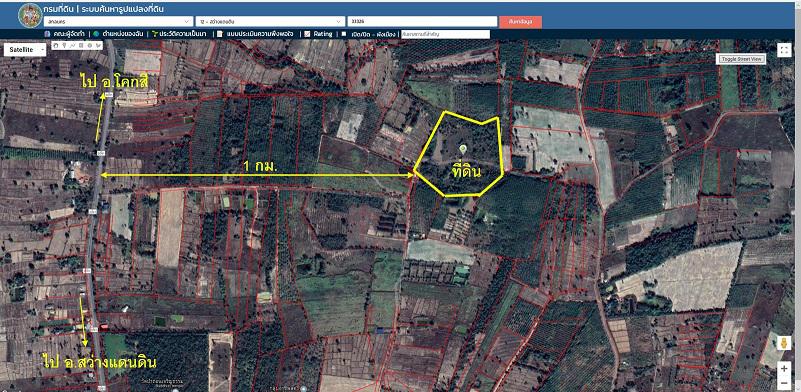Screen dimensions: 801x392
Task: Expand the district selection dropdown
Action: [x=270, y=21]
